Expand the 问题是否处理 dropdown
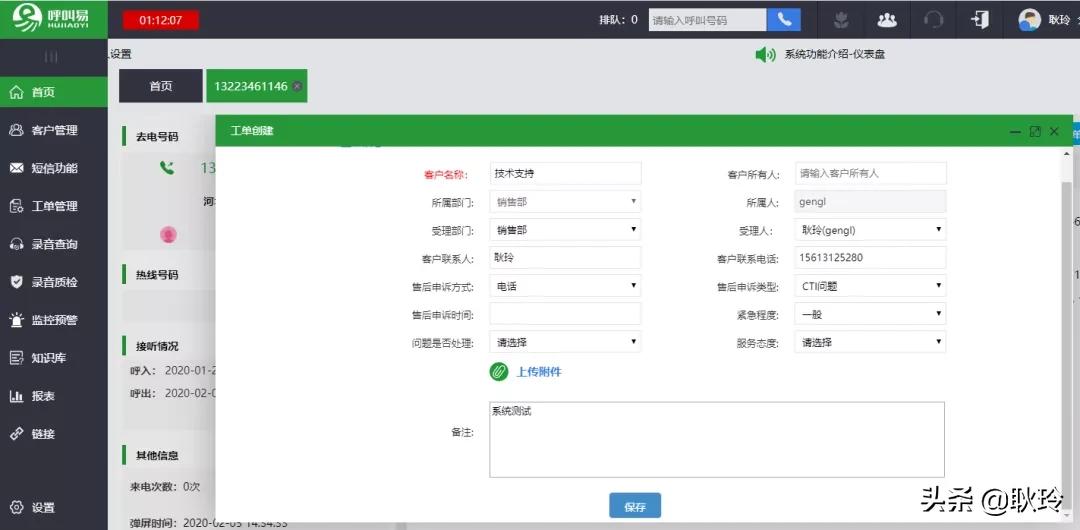Viewport: 1080px width, 530px height. [x=565, y=342]
